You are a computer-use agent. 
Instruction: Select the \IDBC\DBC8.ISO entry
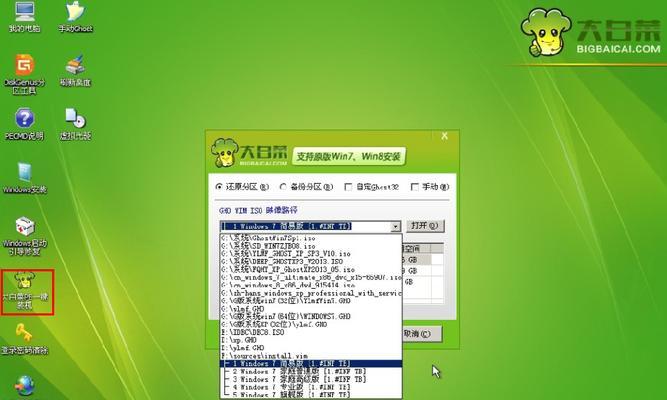click(x=311, y=332)
